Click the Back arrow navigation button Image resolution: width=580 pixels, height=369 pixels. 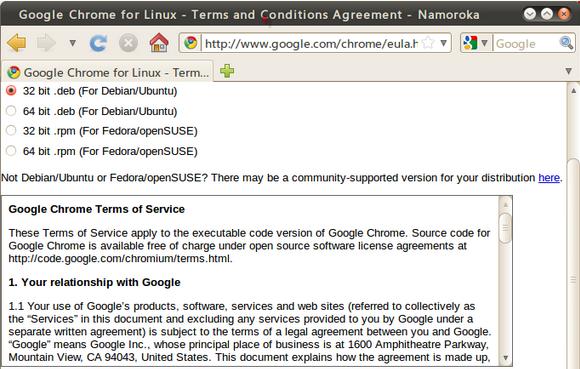pyautogui.click(x=17, y=43)
